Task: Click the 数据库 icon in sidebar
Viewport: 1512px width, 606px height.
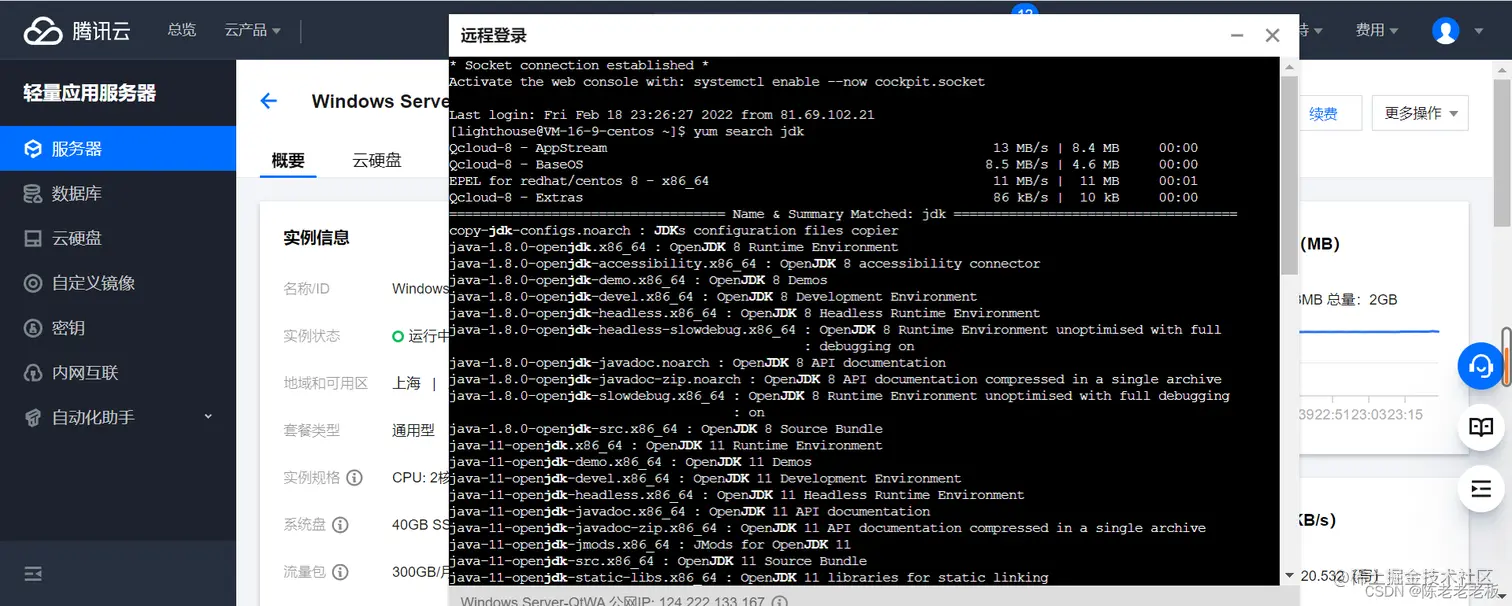Action: (33, 194)
